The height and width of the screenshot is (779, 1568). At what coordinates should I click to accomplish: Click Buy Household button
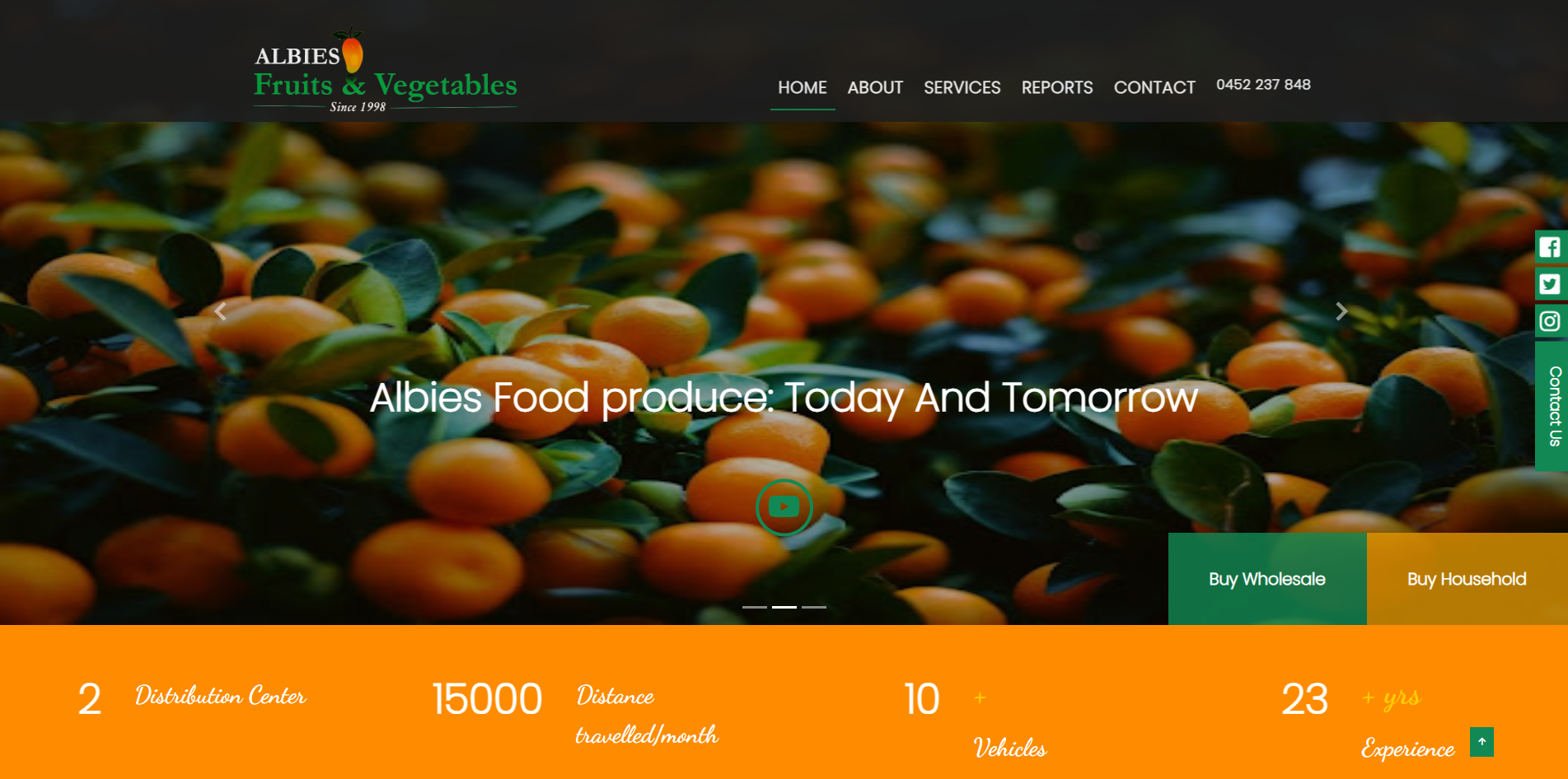pos(1467,579)
